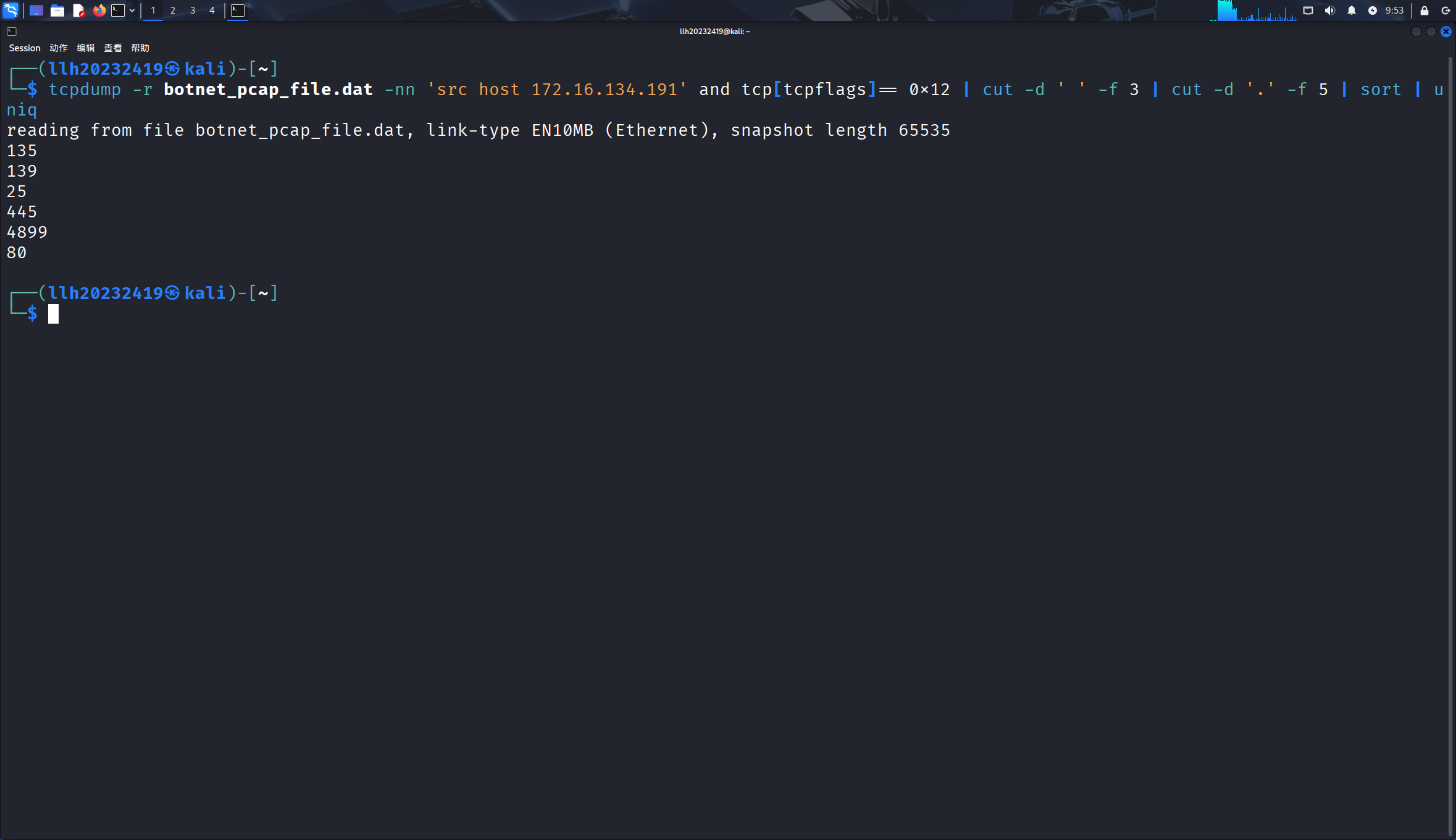Open the Session menu
The height and width of the screenshot is (840, 1456).
click(25, 48)
